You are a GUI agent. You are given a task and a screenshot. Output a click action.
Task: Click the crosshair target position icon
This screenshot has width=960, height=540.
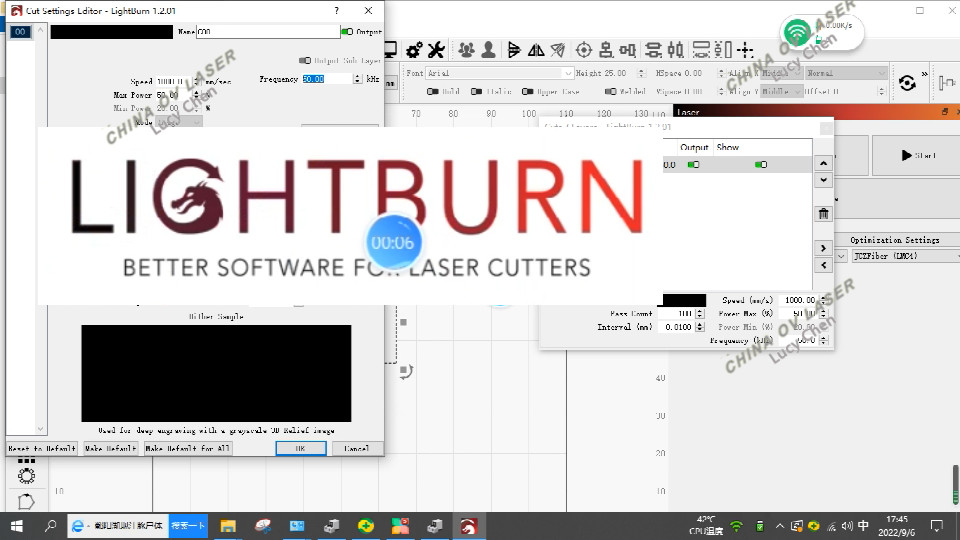[x=584, y=49]
